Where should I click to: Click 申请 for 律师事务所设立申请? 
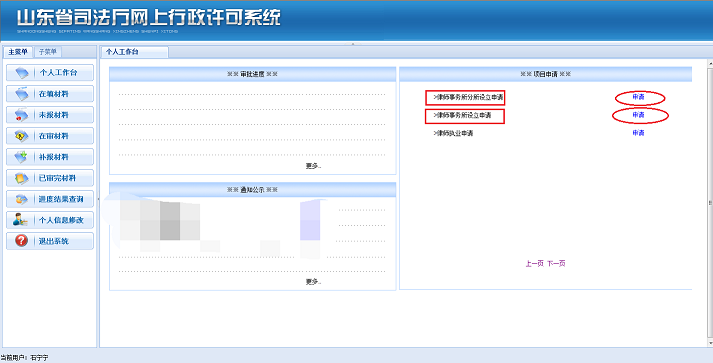pyautogui.click(x=638, y=115)
